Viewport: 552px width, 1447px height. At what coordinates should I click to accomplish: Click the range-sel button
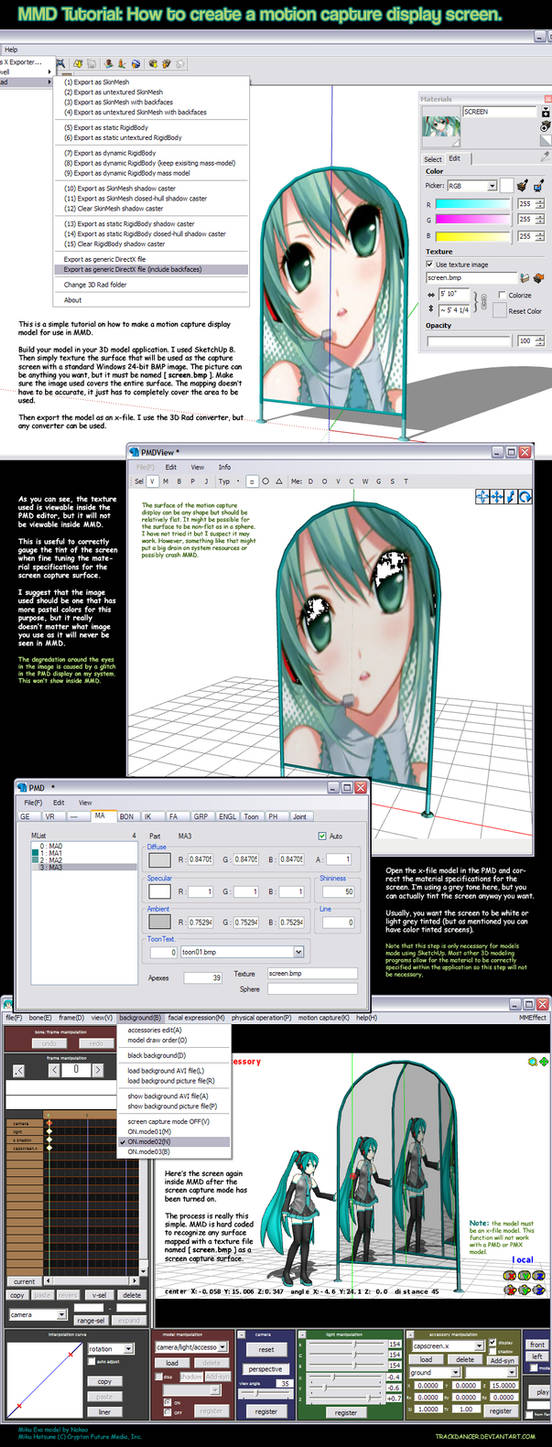point(92,1320)
